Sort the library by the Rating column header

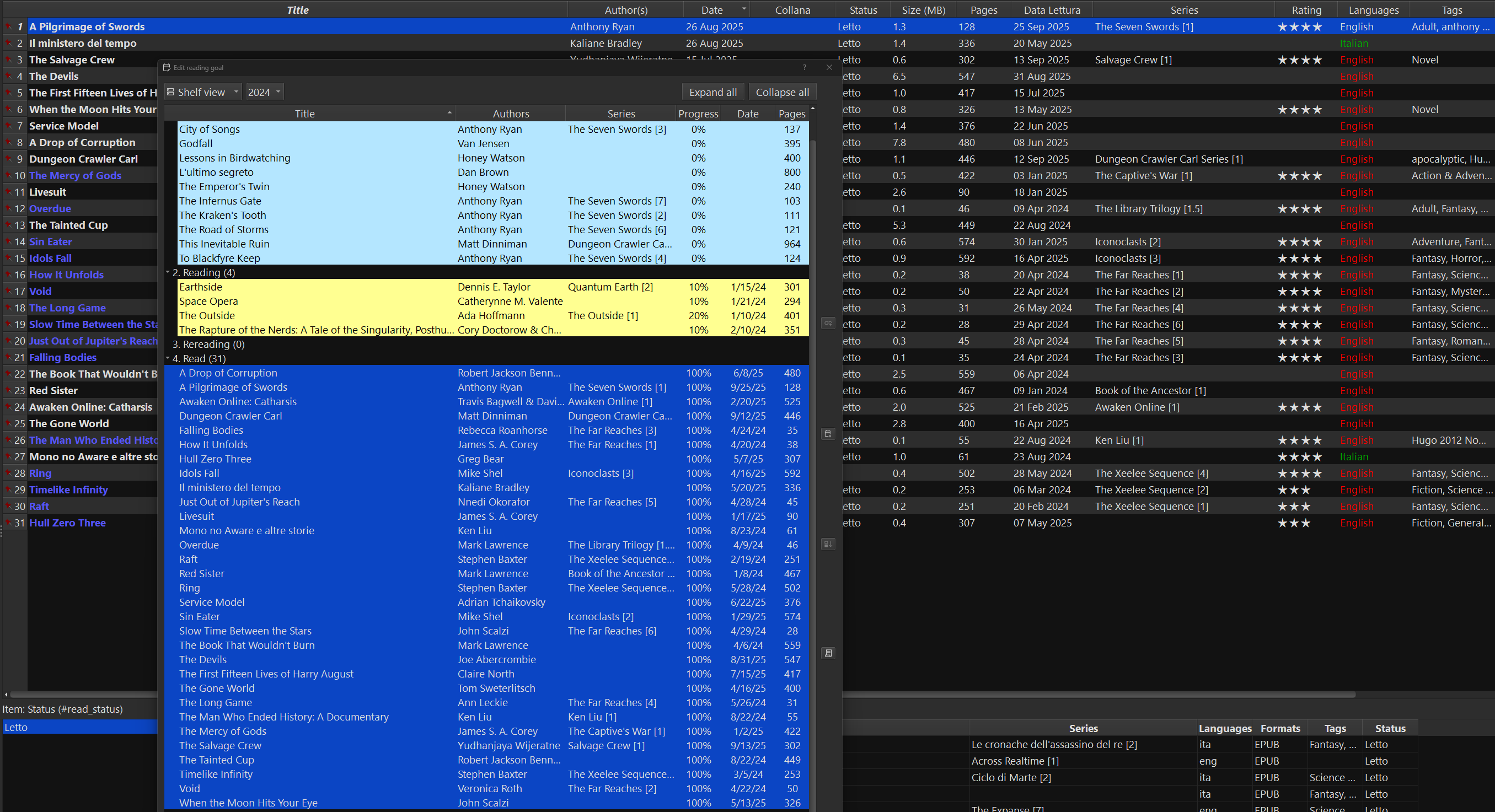[x=1306, y=10]
